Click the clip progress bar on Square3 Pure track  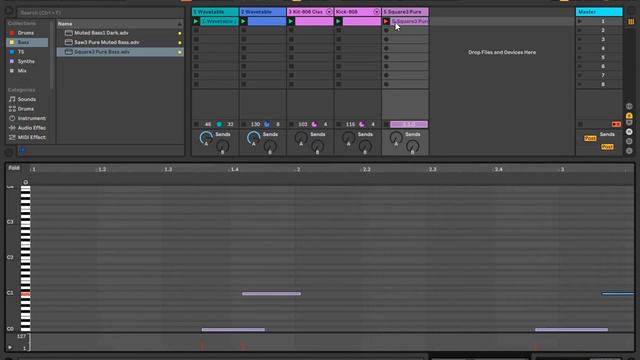coord(409,124)
